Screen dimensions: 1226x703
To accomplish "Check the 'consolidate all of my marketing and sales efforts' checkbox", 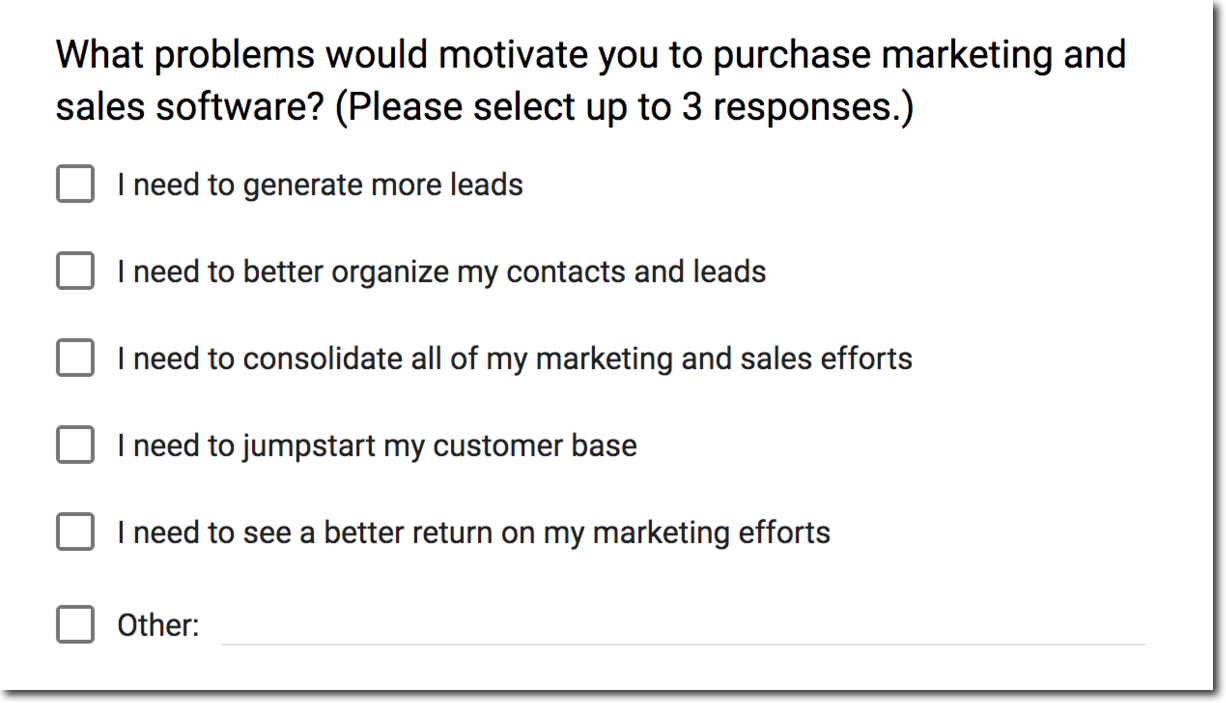I will coord(74,358).
